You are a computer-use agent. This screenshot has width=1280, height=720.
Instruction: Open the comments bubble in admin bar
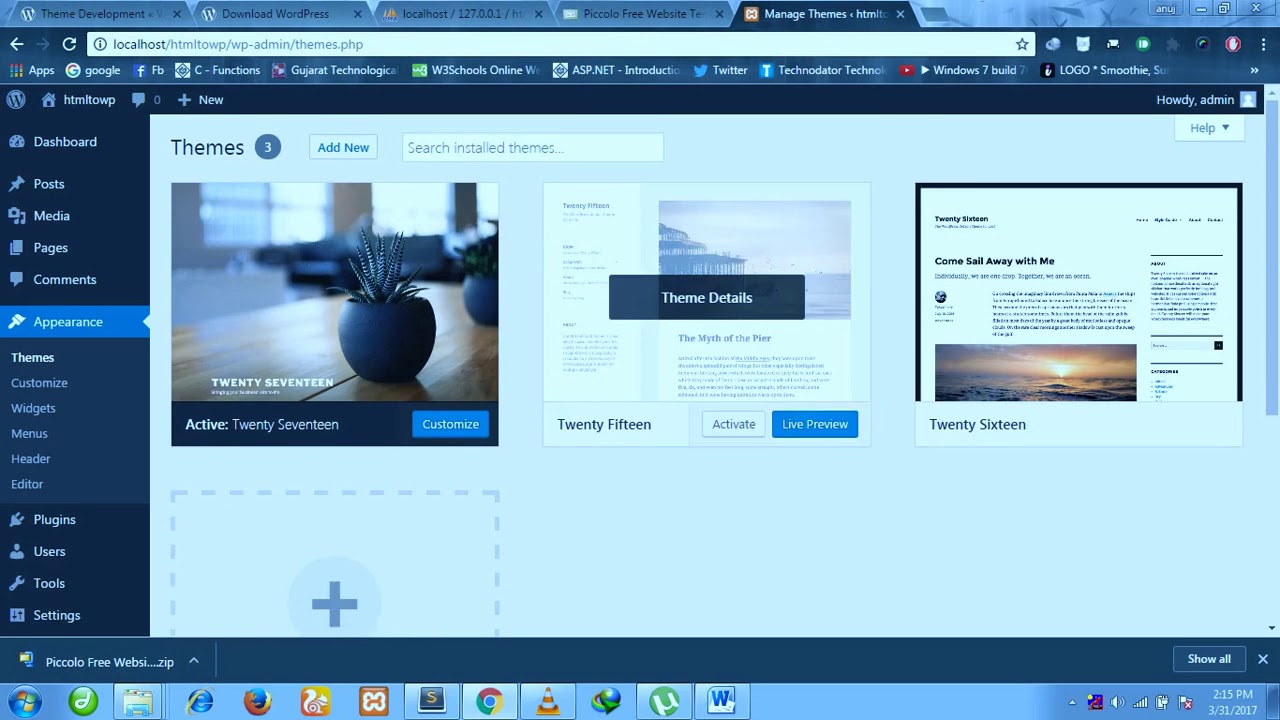tap(146, 99)
